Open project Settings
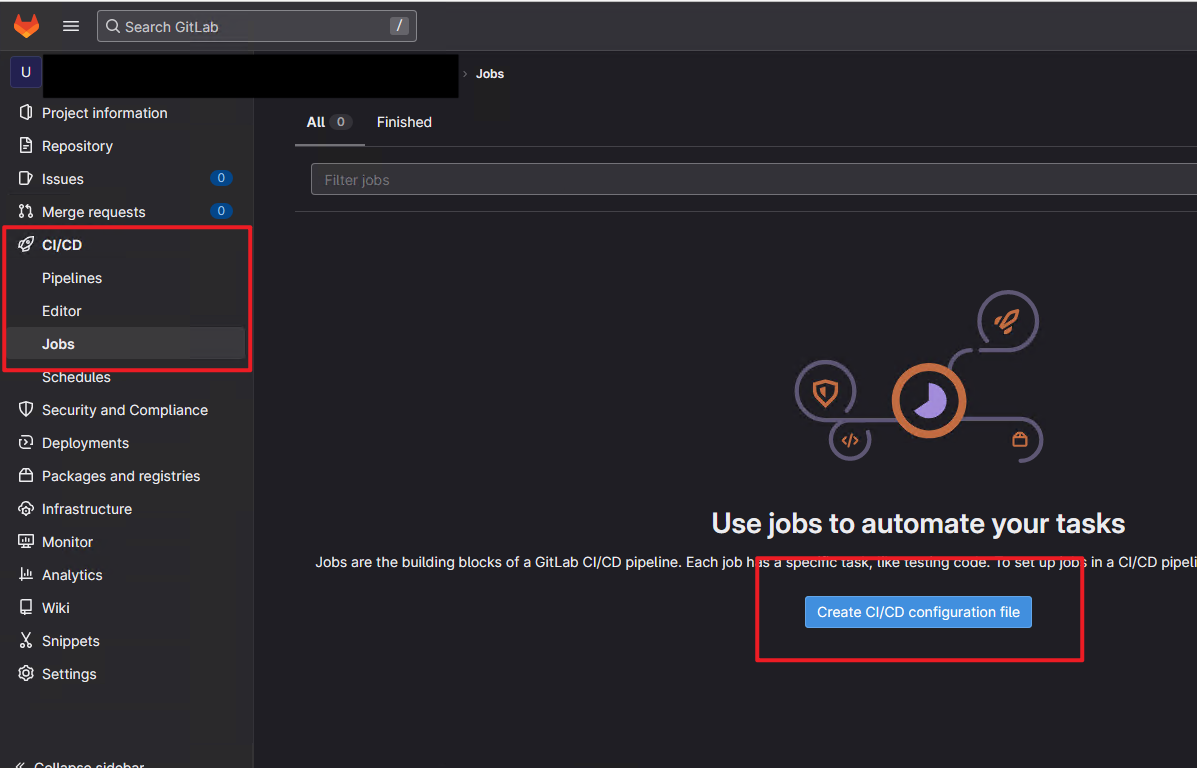The height and width of the screenshot is (768, 1197). pos(69,674)
